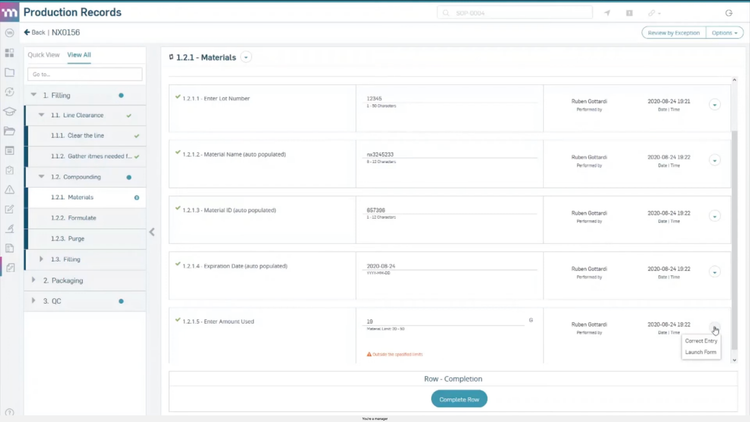Click the info icon beside amount used field
Screen dimensions: 750x422
tap(531, 321)
